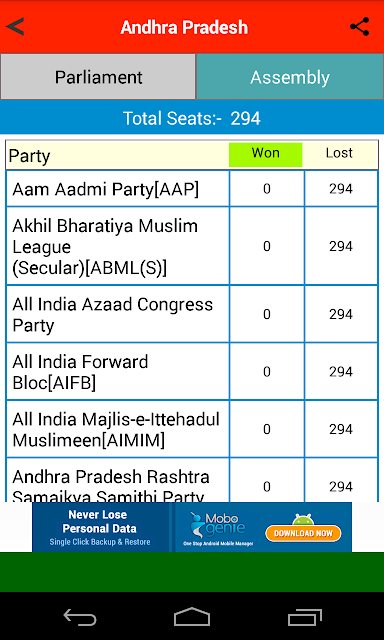Tap Android home navigation button
This screenshot has width=384, height=640.
(x=192, y=616)
